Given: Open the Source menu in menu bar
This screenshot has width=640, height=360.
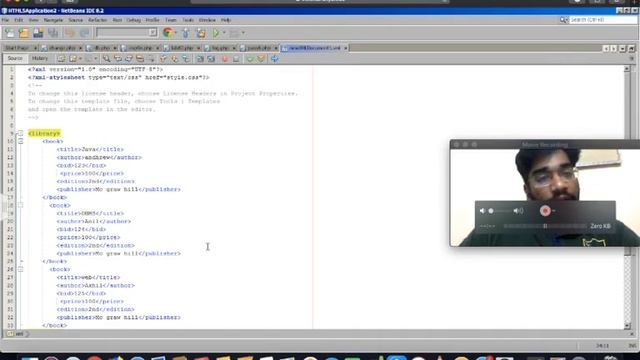Looking at the screenshot, I should (x=76, y=20).
